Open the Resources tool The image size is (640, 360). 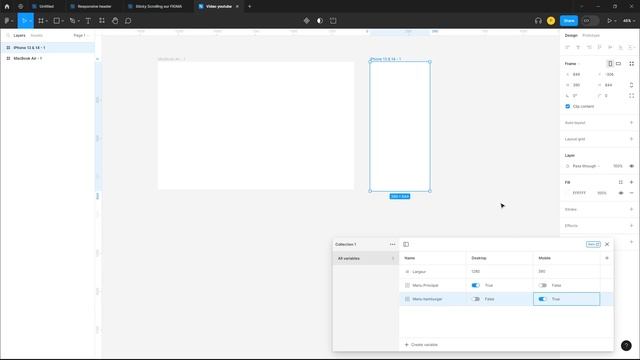[102, 20]
